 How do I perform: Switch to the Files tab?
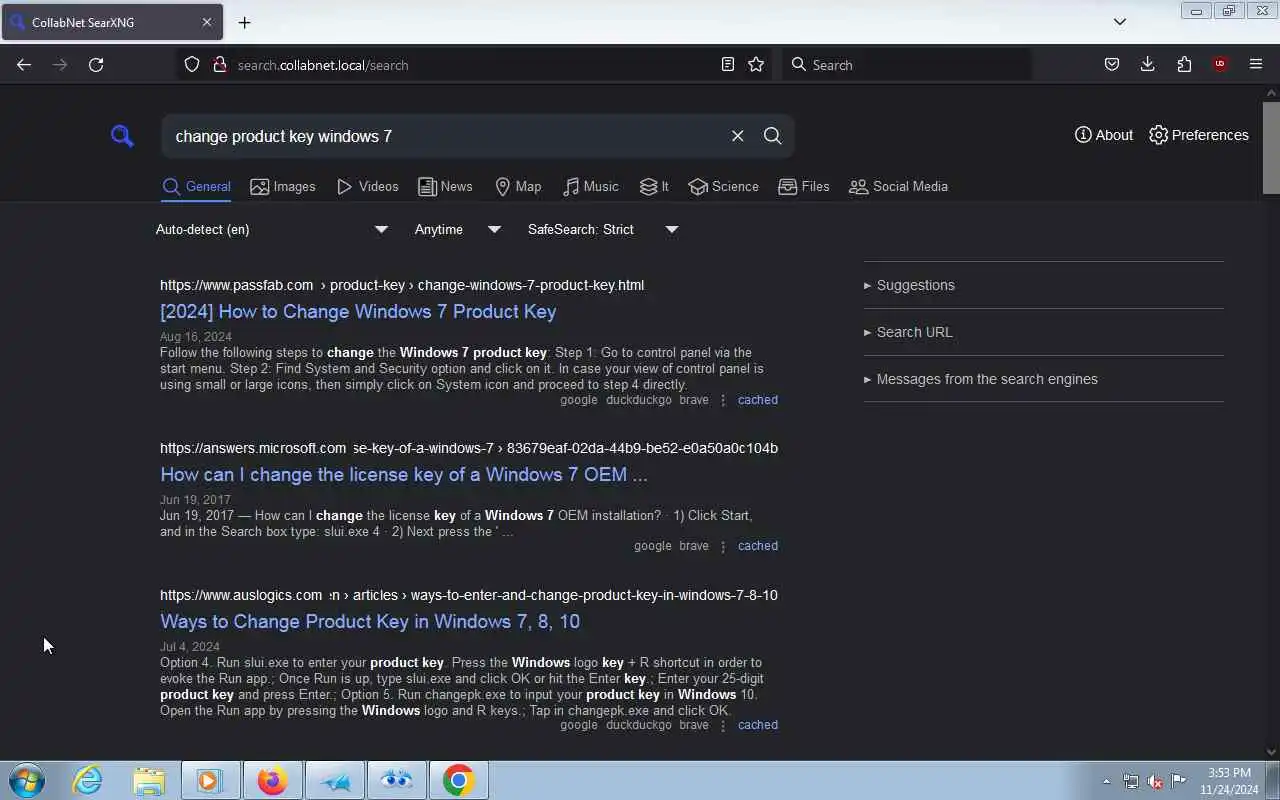coord(804,187)
